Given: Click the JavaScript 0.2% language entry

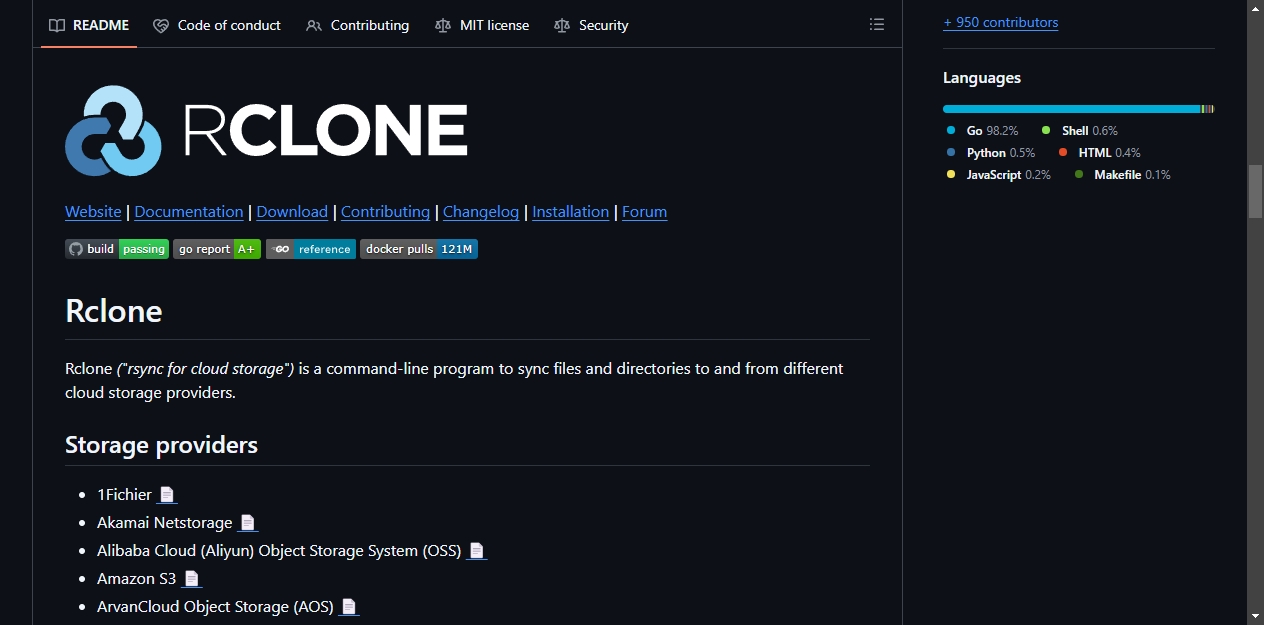Looking at the screenshot, I should (998, 175).
